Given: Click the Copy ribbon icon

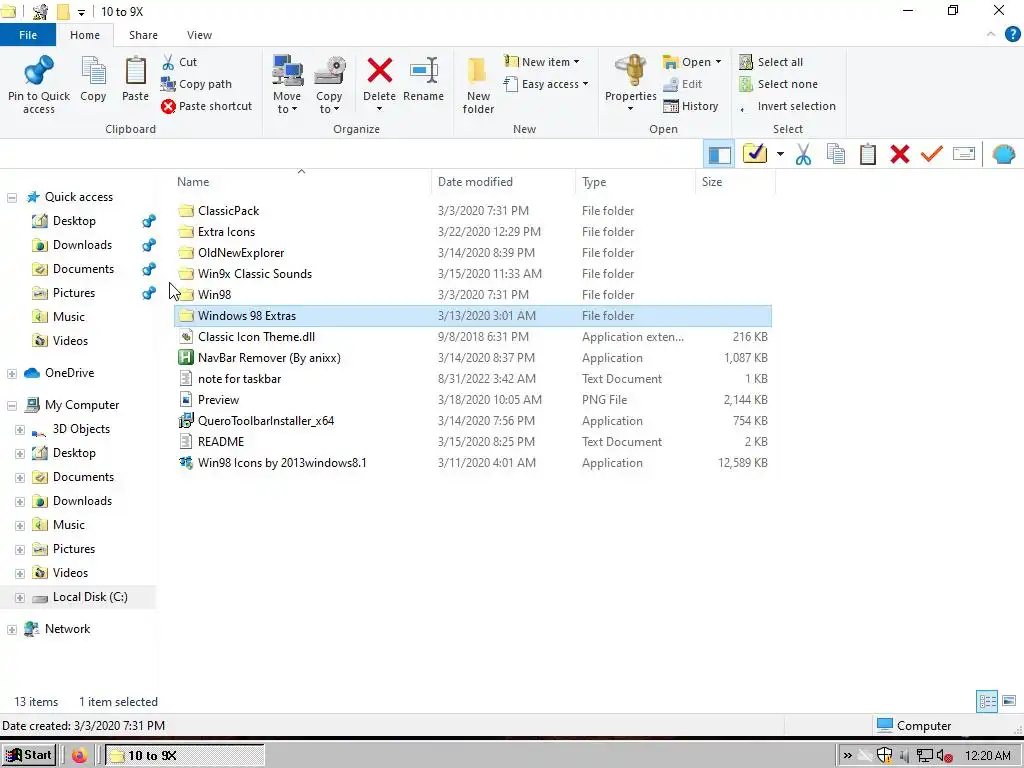Looking at the screenshot, I should click(x=93, y=79).
